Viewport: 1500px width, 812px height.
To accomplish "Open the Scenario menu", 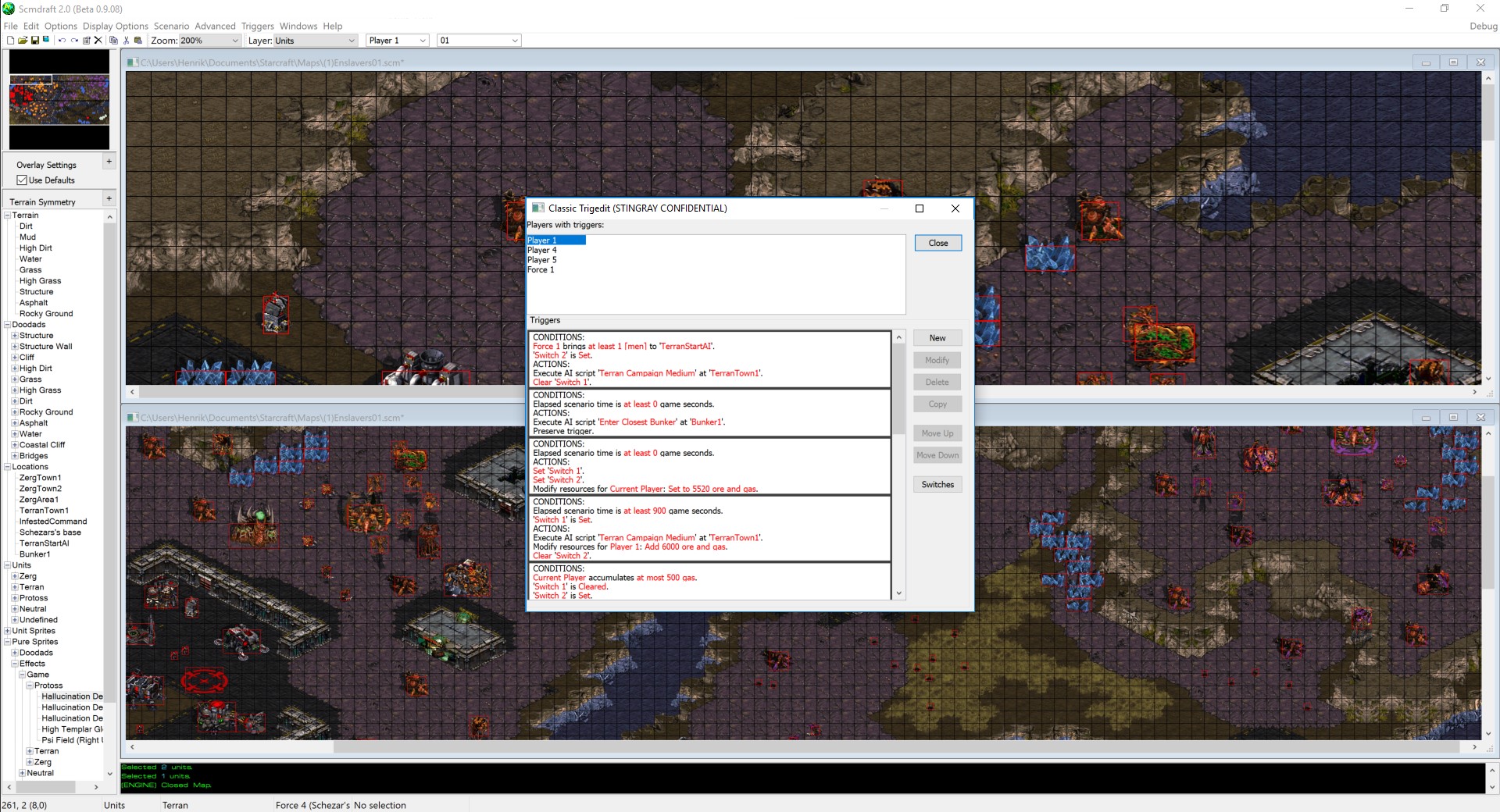I will pyautogui.click(x=171, y=26).
